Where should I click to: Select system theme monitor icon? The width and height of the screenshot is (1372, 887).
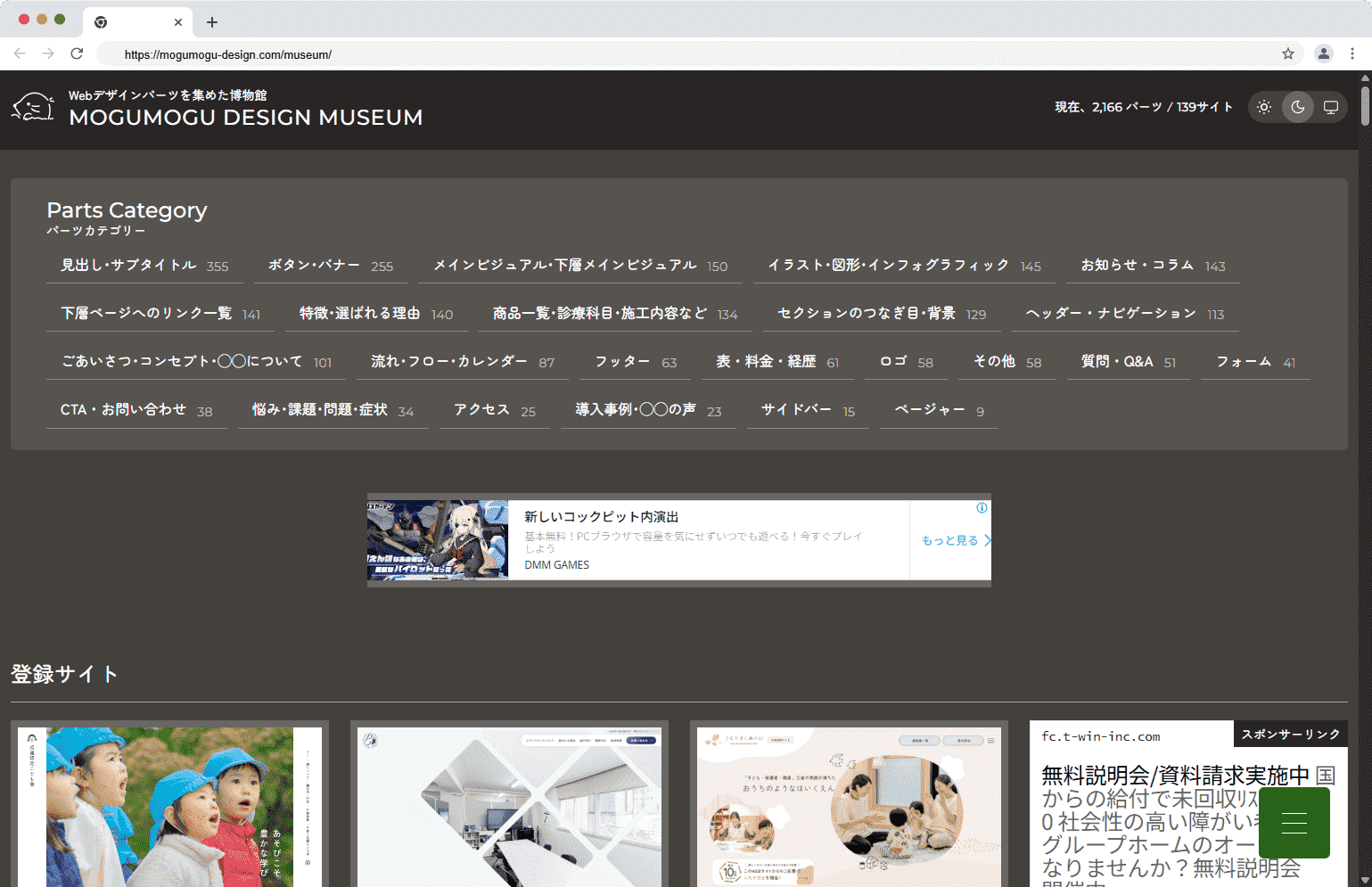(x=1330, y=107)
